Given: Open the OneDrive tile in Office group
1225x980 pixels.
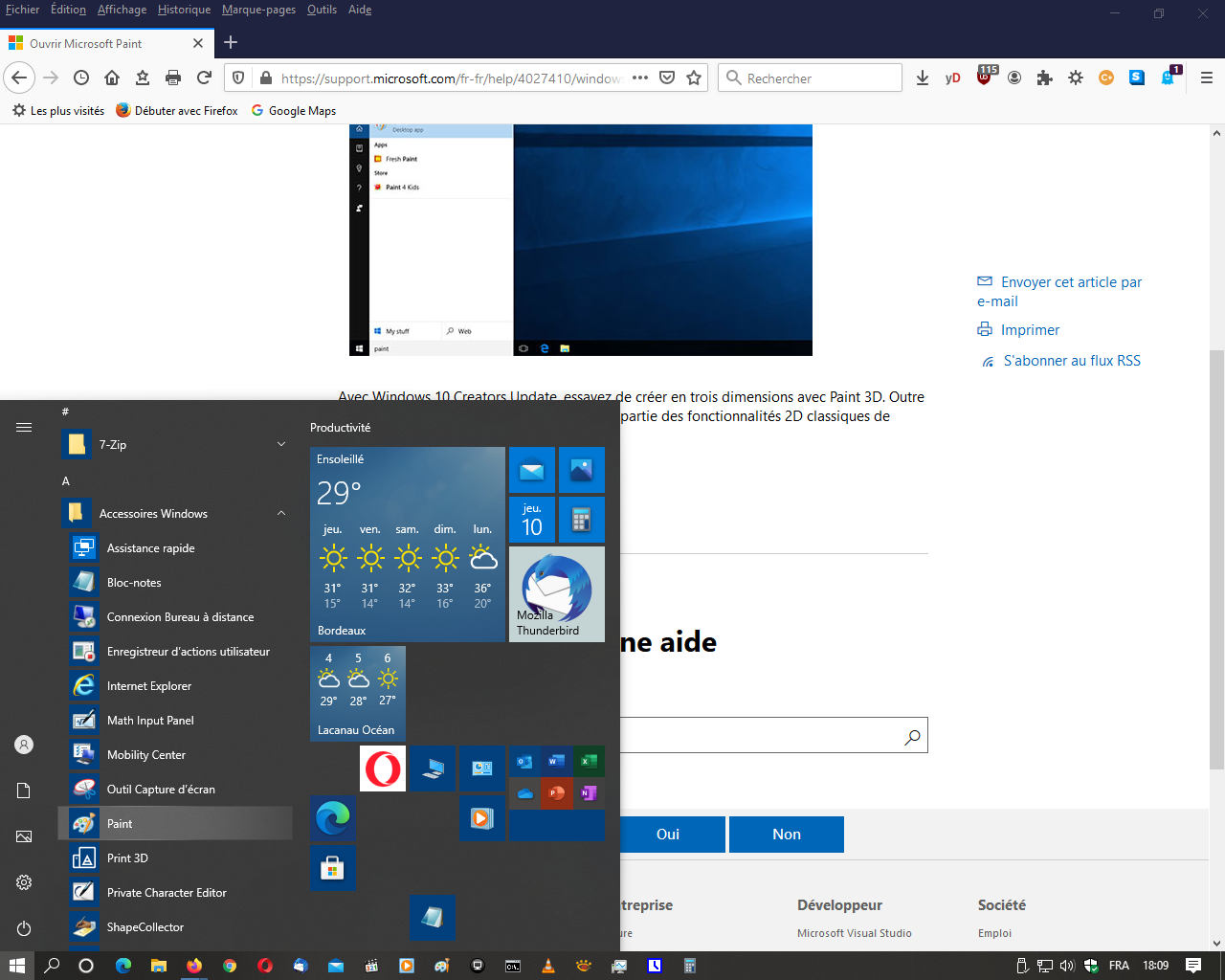Looking at the screenshot, I should click(525, 793).
